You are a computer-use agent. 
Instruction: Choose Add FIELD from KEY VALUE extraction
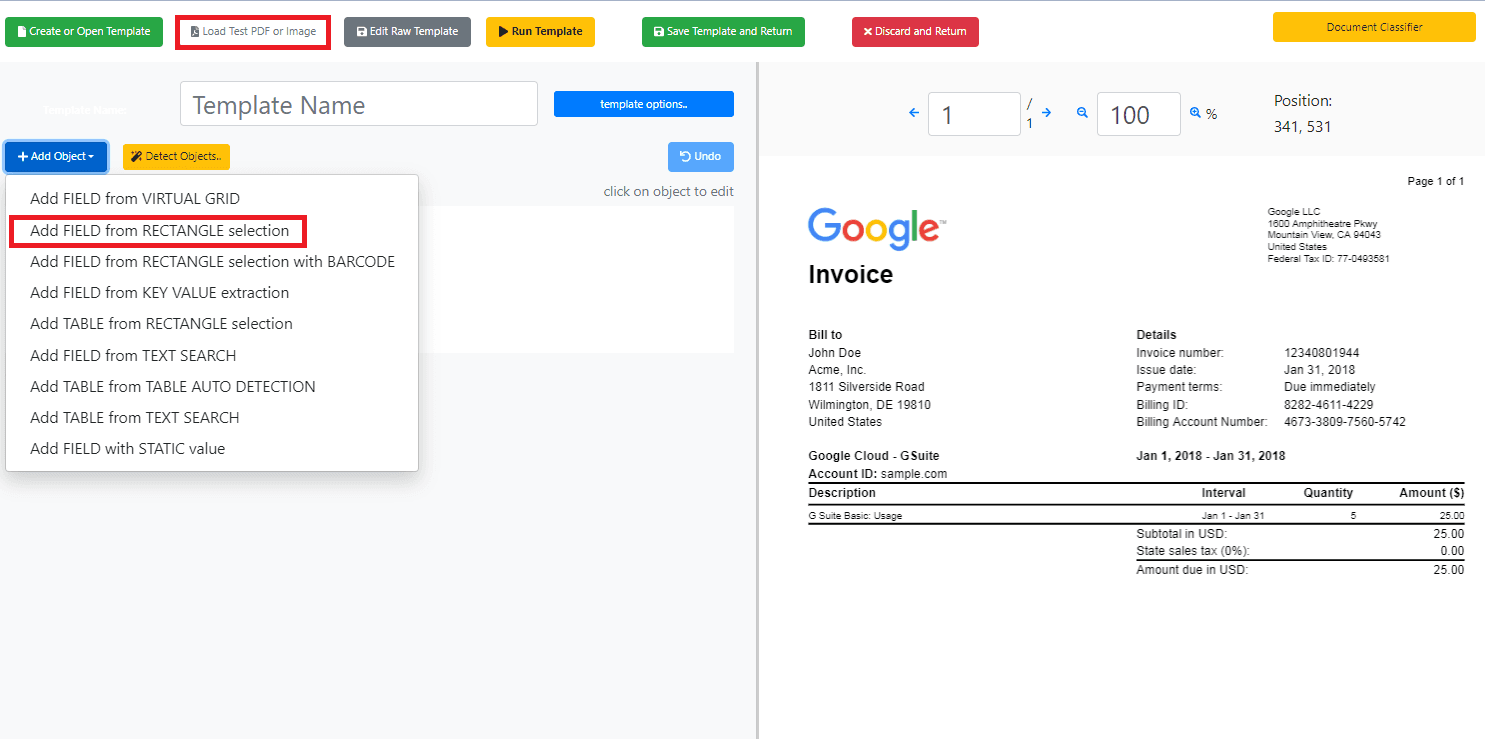(x=159, y=293)
